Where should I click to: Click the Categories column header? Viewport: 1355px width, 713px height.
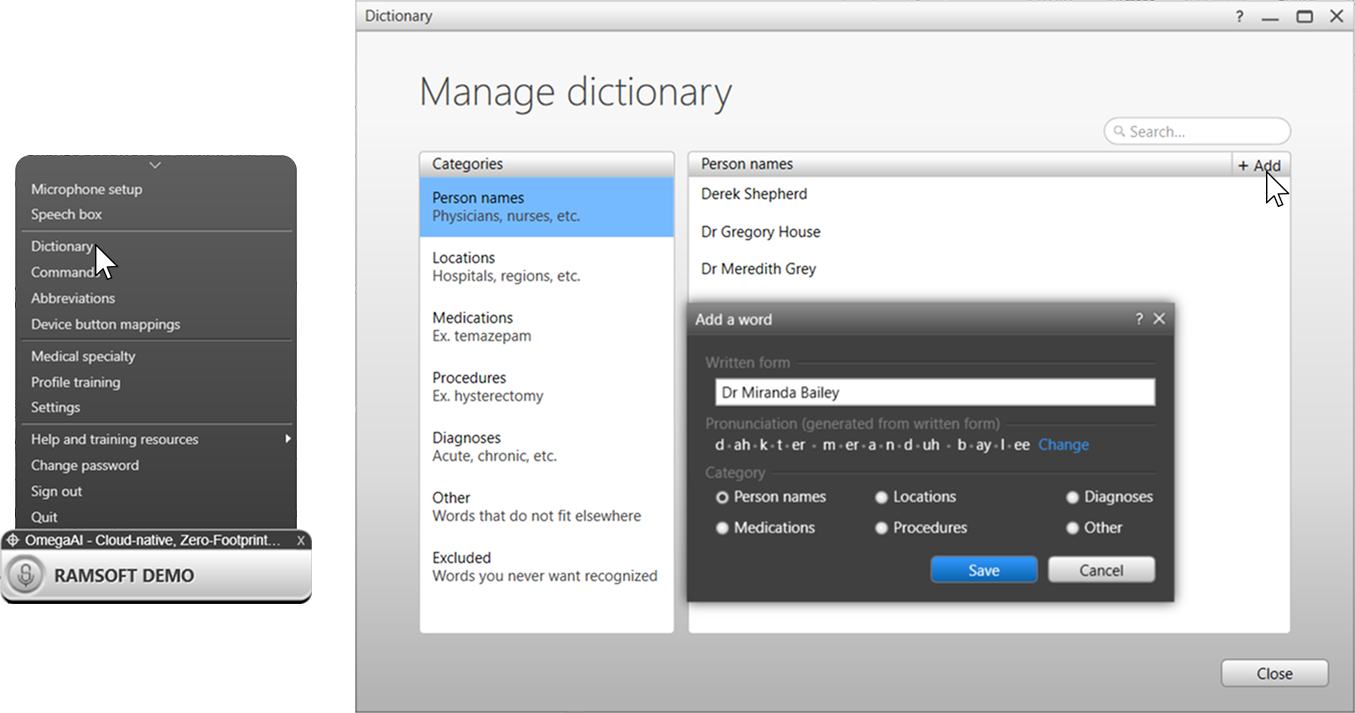(x=547, y=164)
